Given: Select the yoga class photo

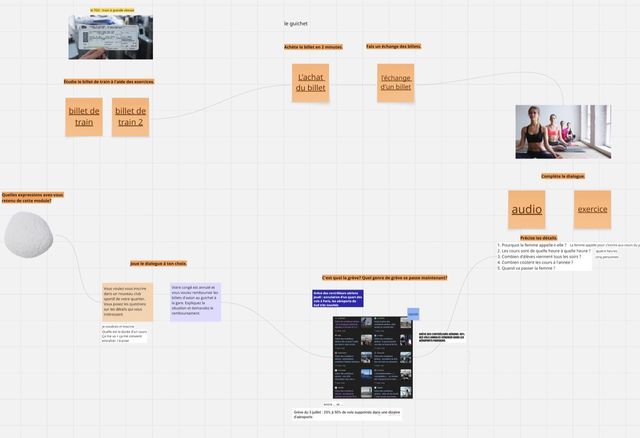Looking at the screenshot, I should tap(563, 132).
